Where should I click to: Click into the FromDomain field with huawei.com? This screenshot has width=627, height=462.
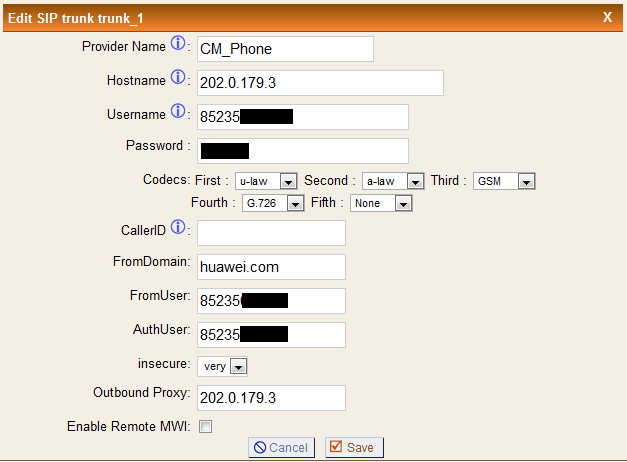pyautogui.click(x=271, y=267)
